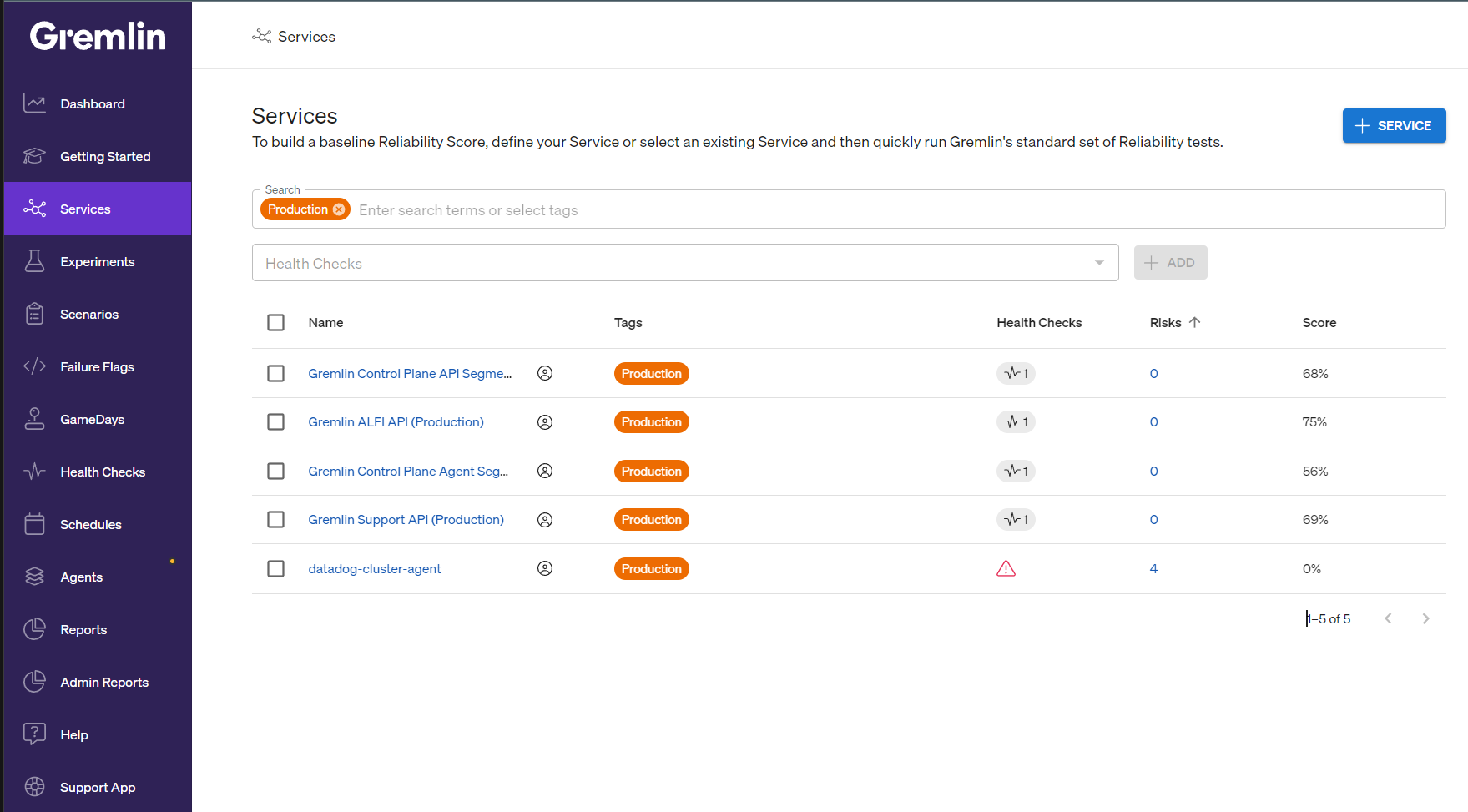This screenshot has height=812, width=1468.
Task: Check the Gremlin ALFI API (Production) row
Action: (x=276, y=422)
